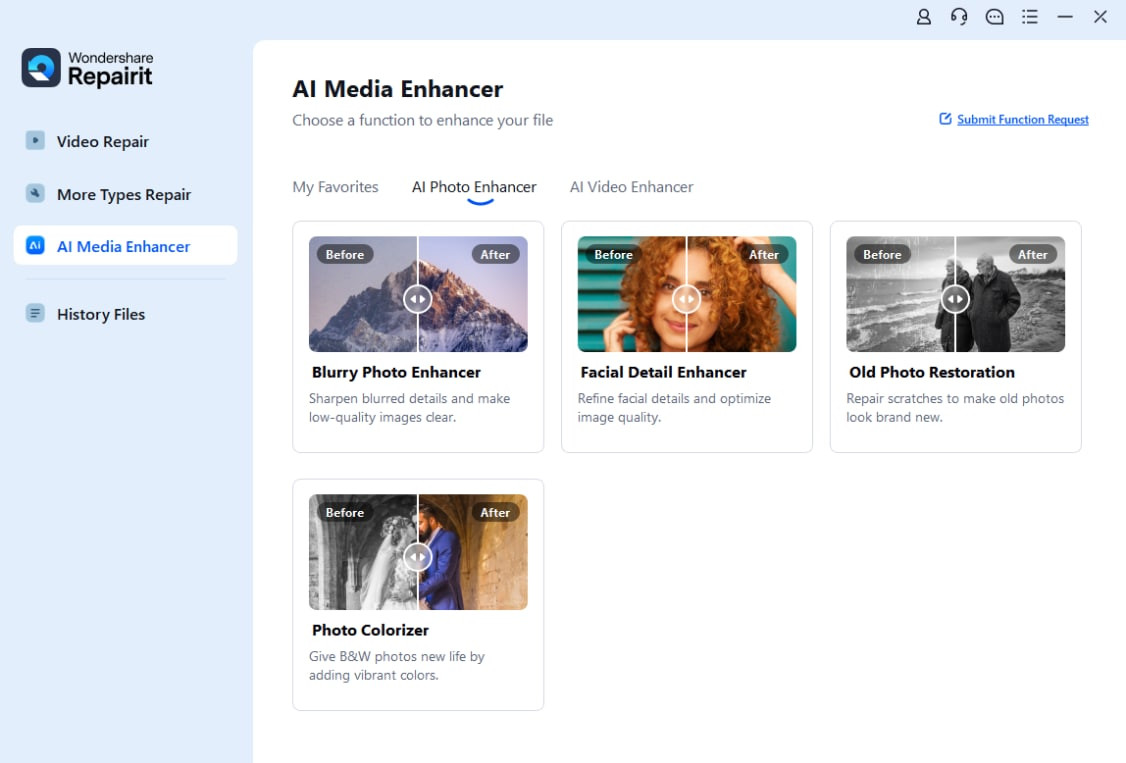Close the Repairit window
The image size is (1126, 763).
click(1100, 17)
